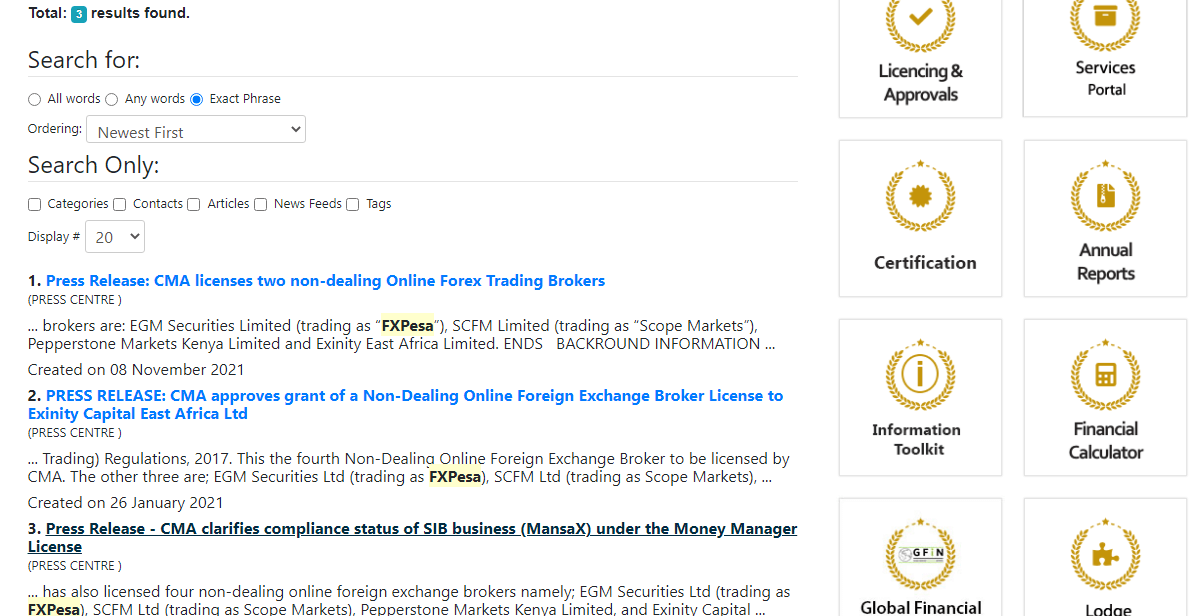This screenshot has width=1200, height=616.
Task: Click the 'Search Only:' heading
Action: tap(94, 165)
